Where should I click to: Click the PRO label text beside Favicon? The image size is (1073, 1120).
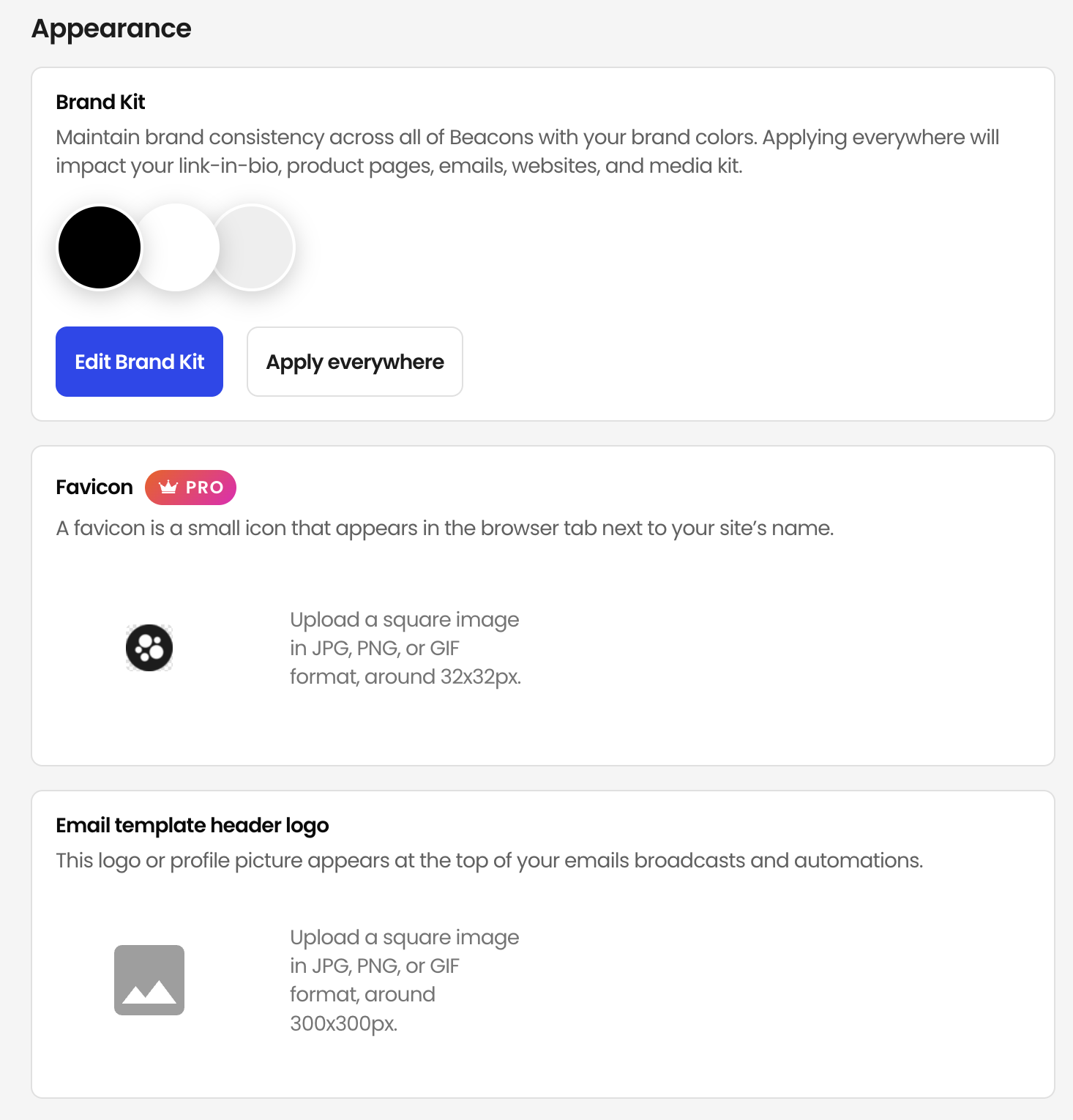(x=204, y=488)
